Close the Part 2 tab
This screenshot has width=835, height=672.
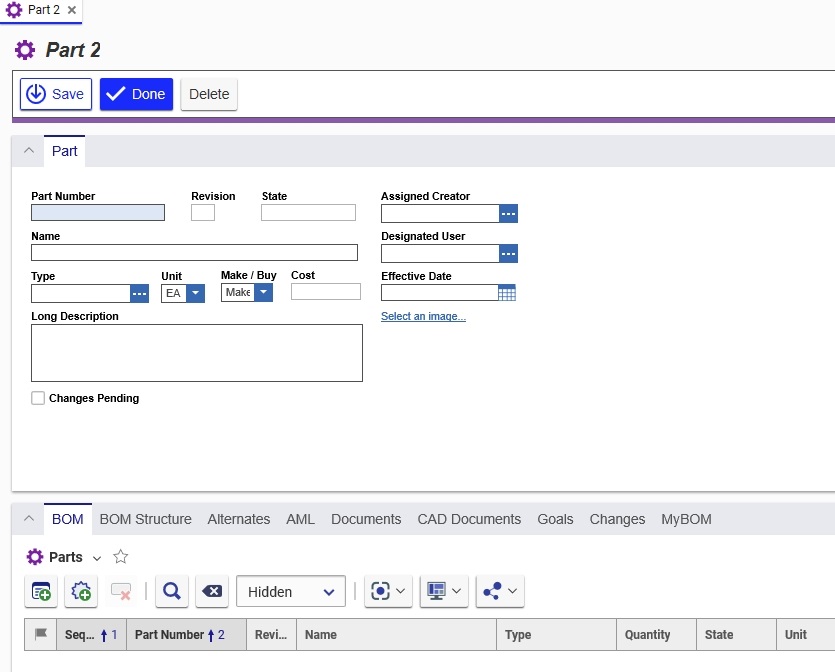click(72, 10)
